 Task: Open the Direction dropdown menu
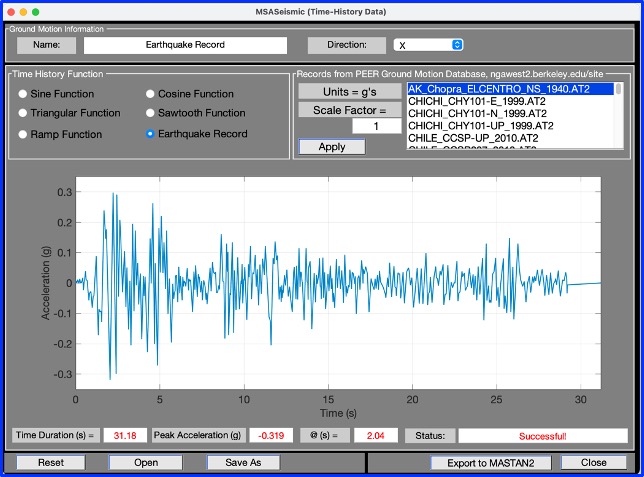tap(428, 45)
